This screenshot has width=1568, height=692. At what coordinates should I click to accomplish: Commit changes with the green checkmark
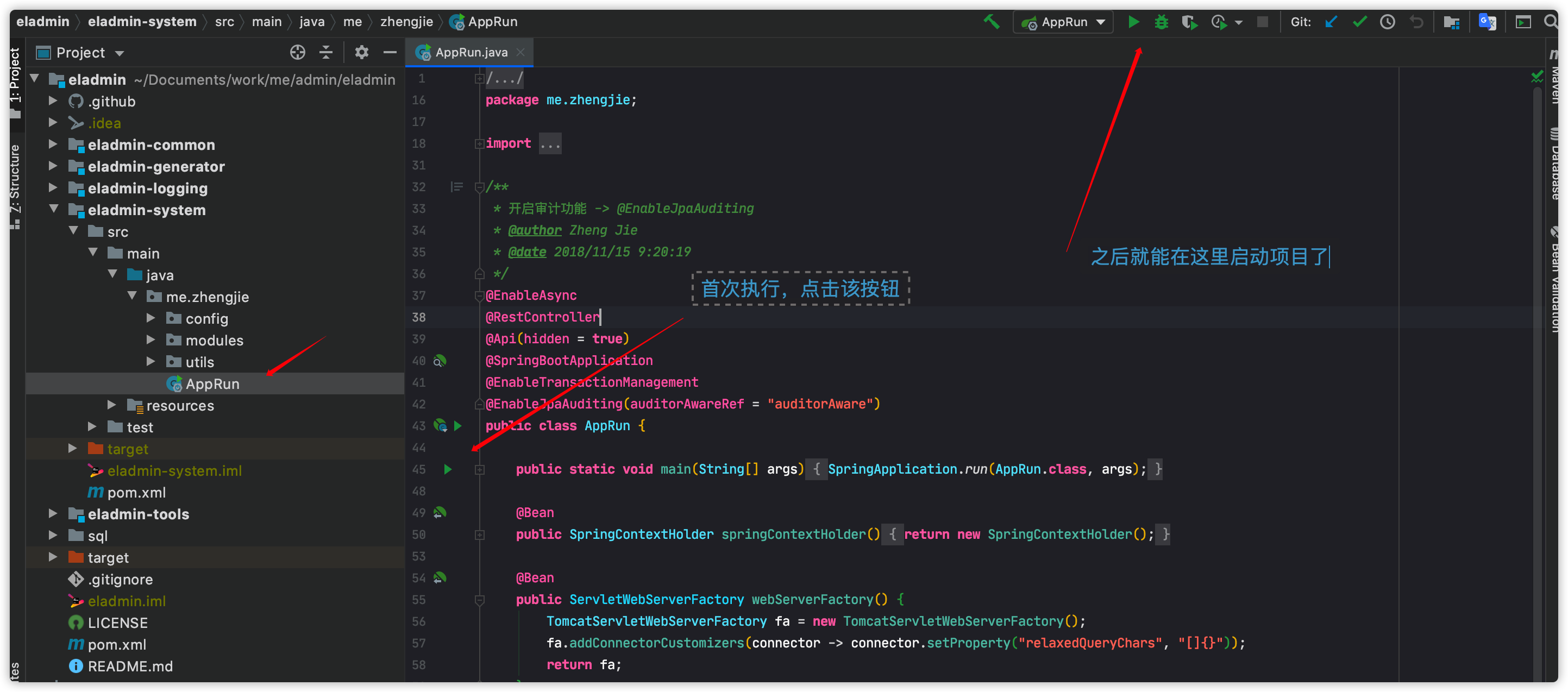(1359, 22)
